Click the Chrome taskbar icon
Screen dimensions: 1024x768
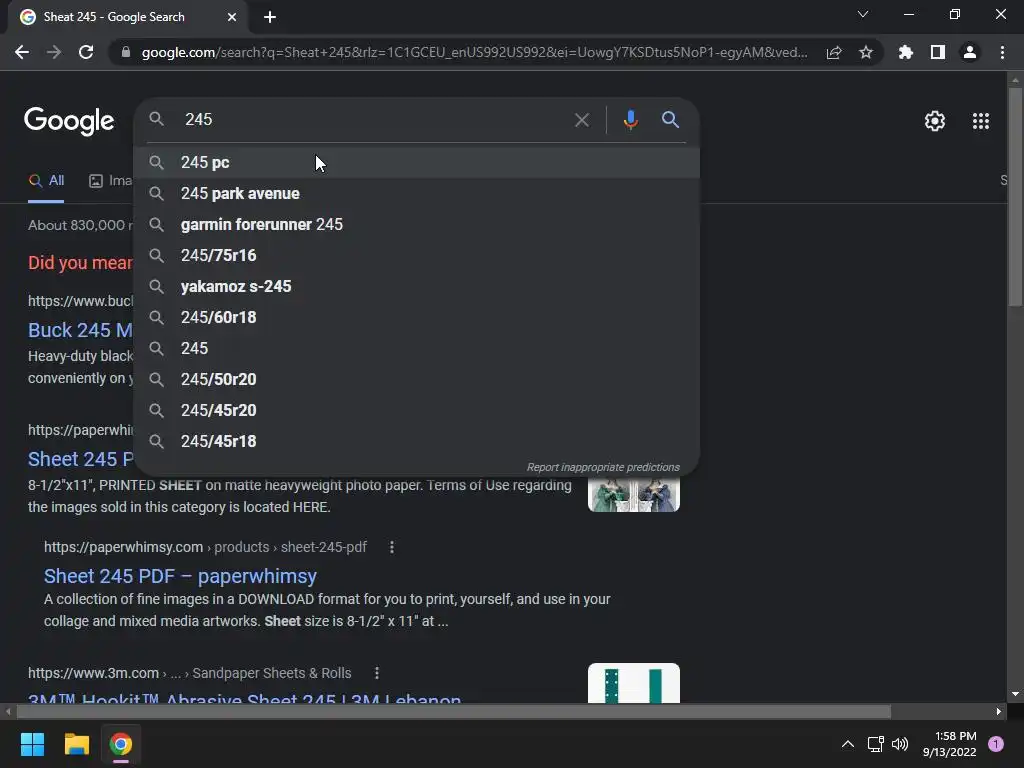click(121, 744)
